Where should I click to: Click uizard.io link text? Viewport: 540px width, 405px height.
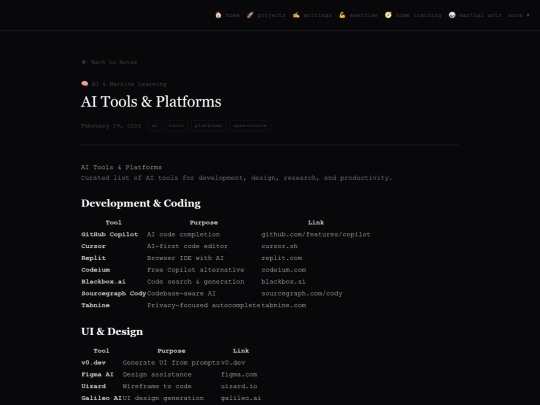tap(239, 386)
